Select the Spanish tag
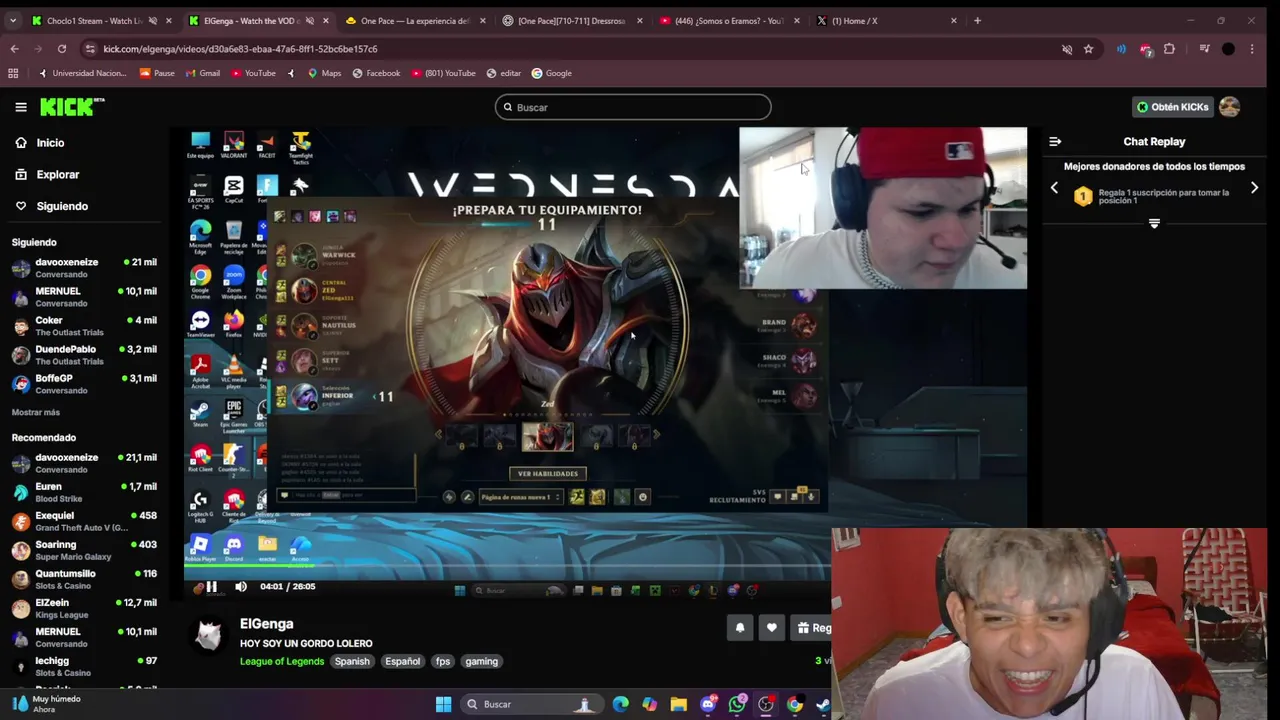1280x720 pixels. click(352, 661)
